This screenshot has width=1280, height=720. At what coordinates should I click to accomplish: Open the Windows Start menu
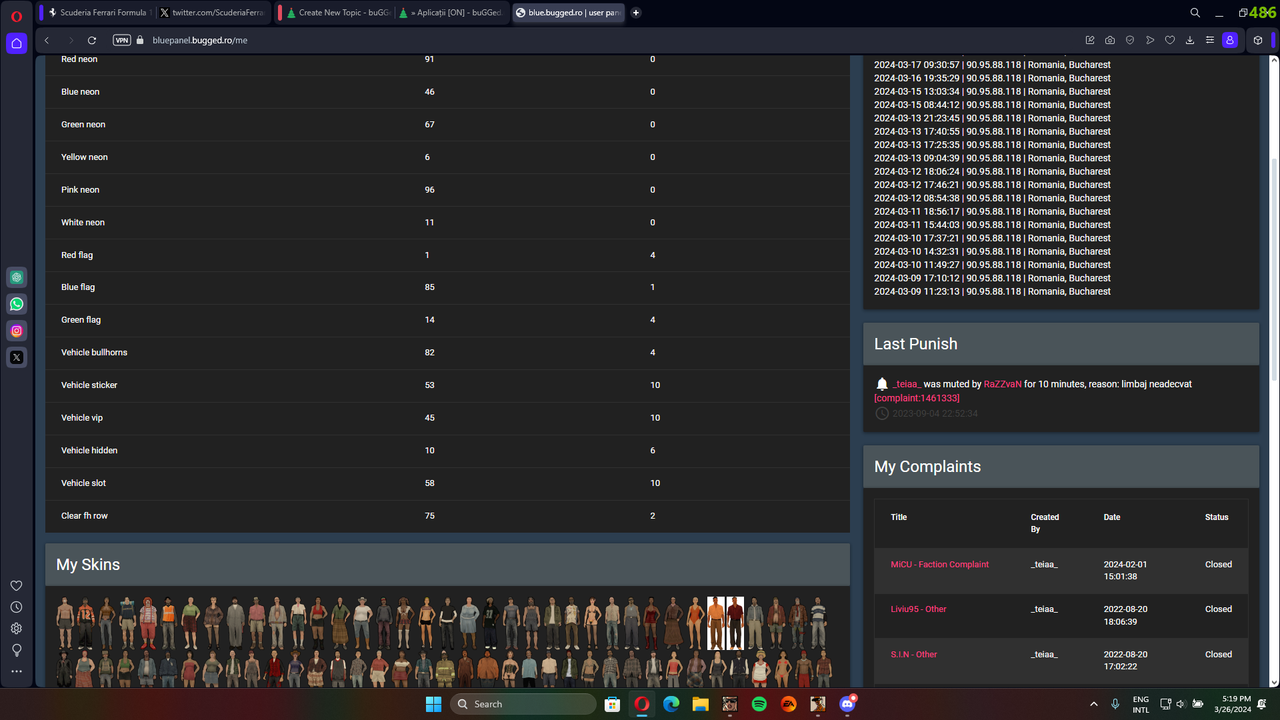click(433, 704)
